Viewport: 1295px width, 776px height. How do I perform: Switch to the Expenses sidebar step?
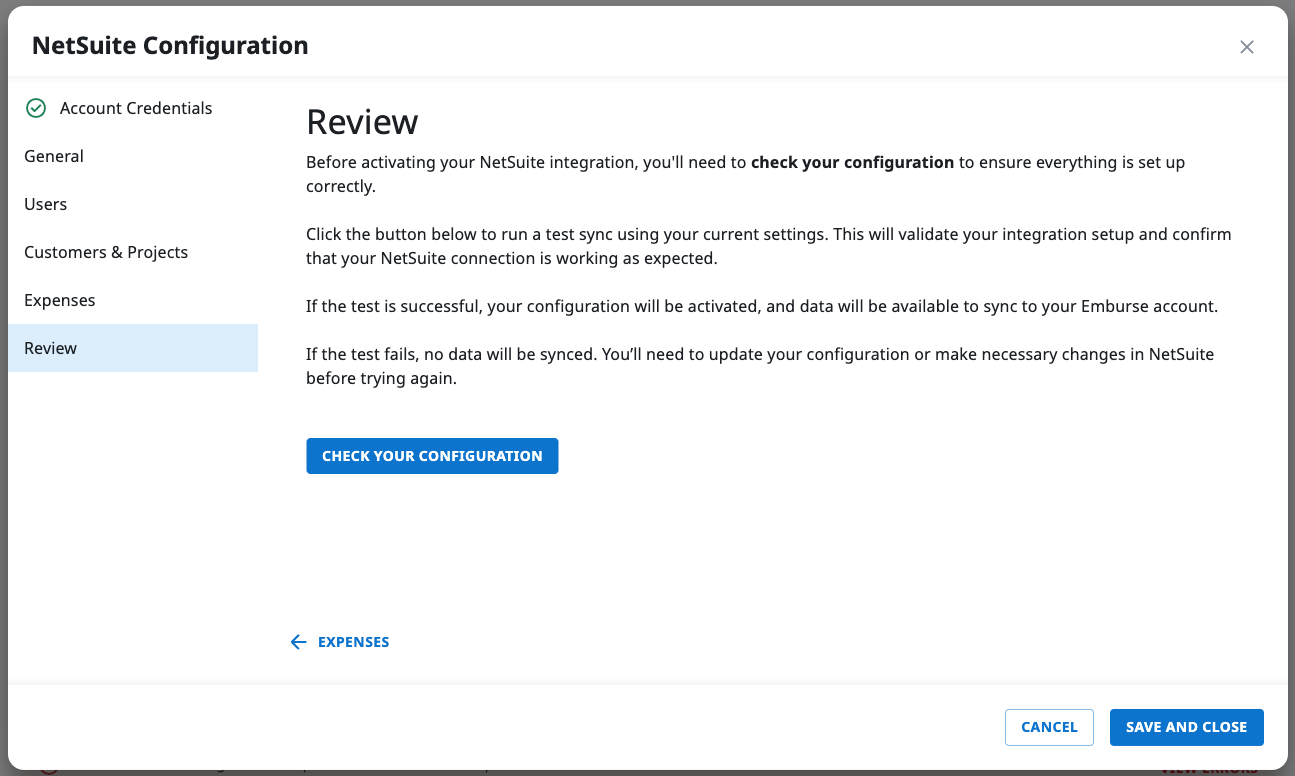[x=133, y=300]
